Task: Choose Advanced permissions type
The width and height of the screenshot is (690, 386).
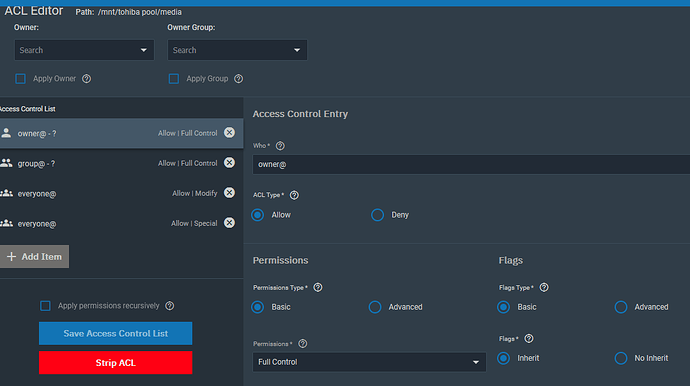Action: [x=375, y=307]
